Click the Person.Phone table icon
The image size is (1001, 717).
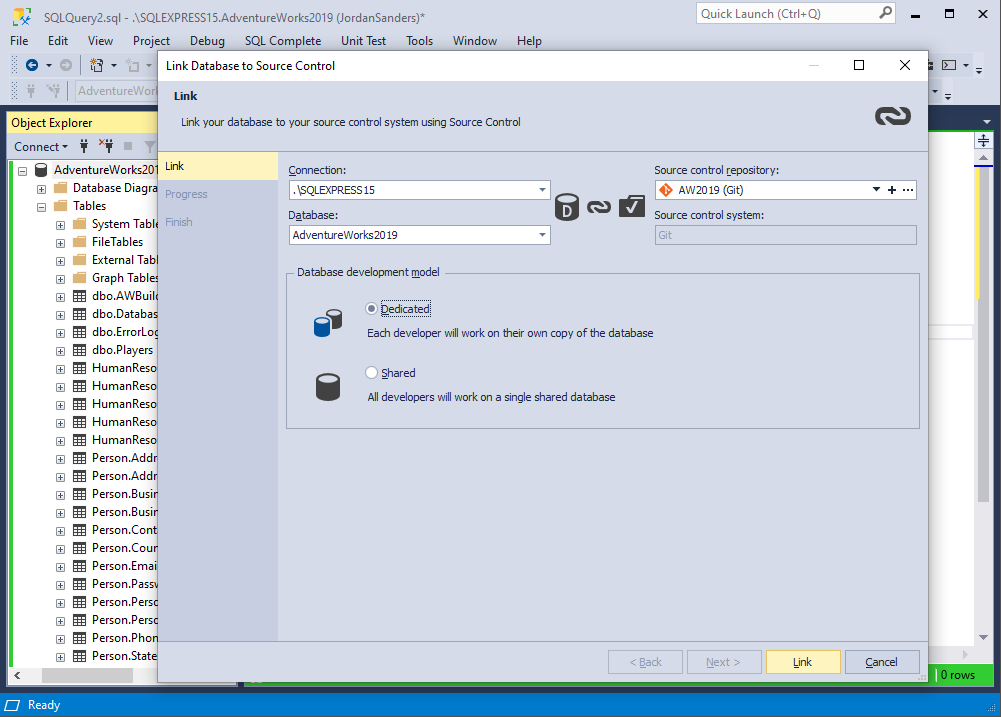point(80,638)
